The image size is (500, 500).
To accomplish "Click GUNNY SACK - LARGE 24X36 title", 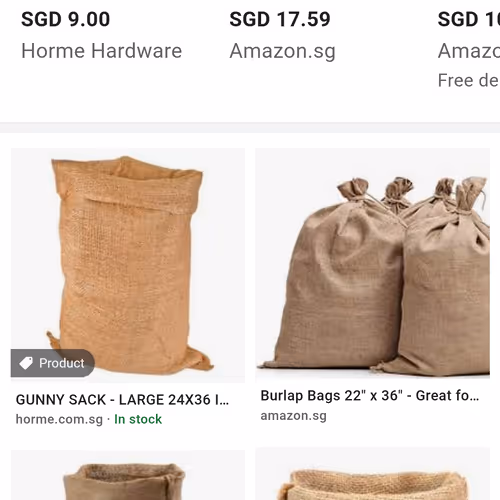I will point(122,399).
